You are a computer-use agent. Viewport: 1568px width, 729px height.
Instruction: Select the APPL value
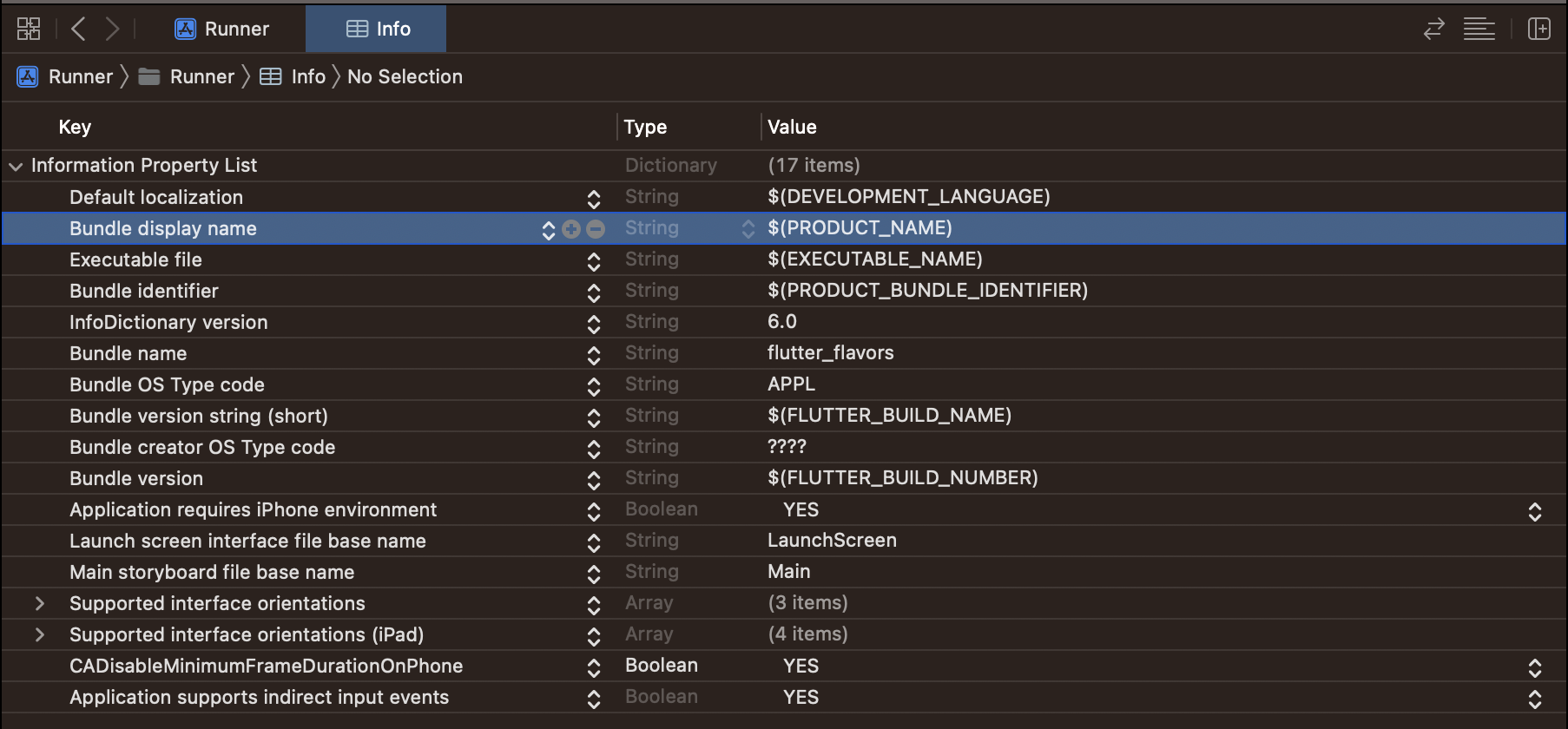coord(791,384)
